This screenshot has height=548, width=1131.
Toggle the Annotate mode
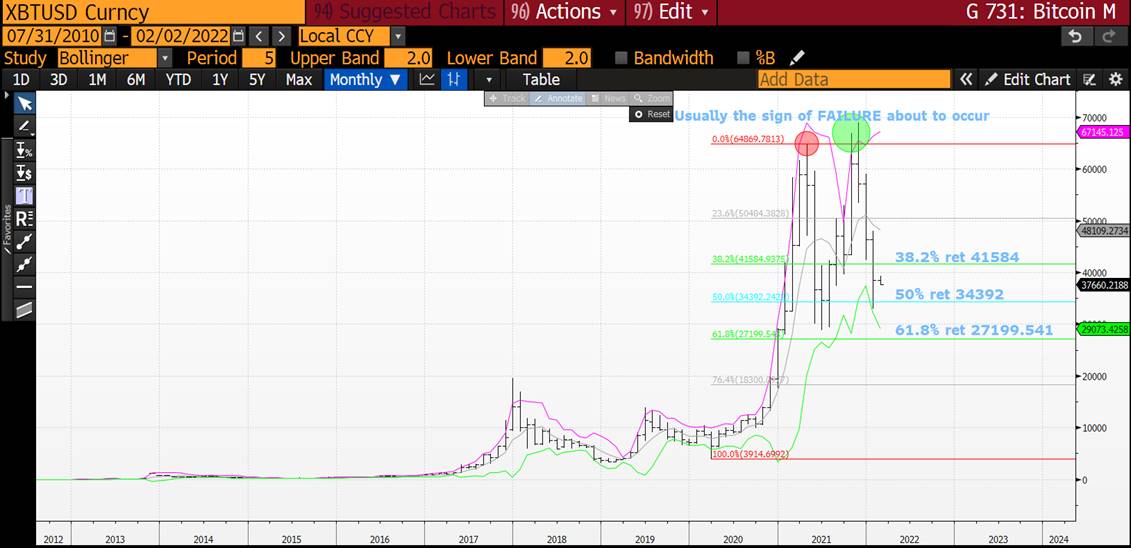click(558, 98)
